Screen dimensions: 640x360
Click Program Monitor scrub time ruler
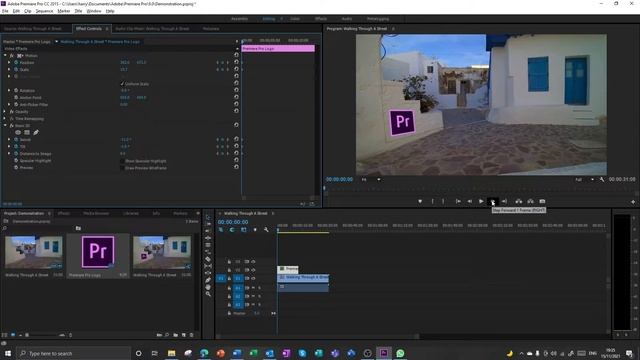(480, 188)
